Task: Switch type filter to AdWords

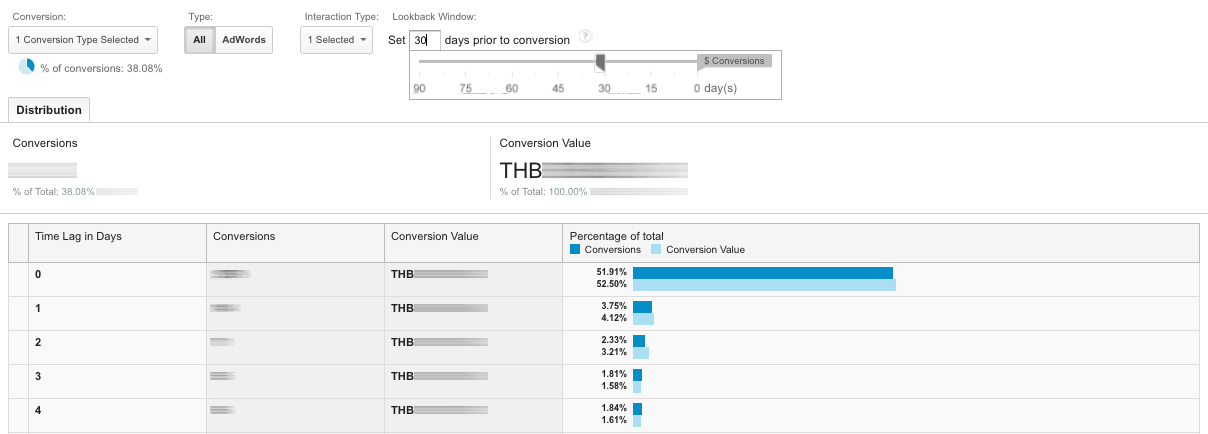Action: tap(244, 40)
